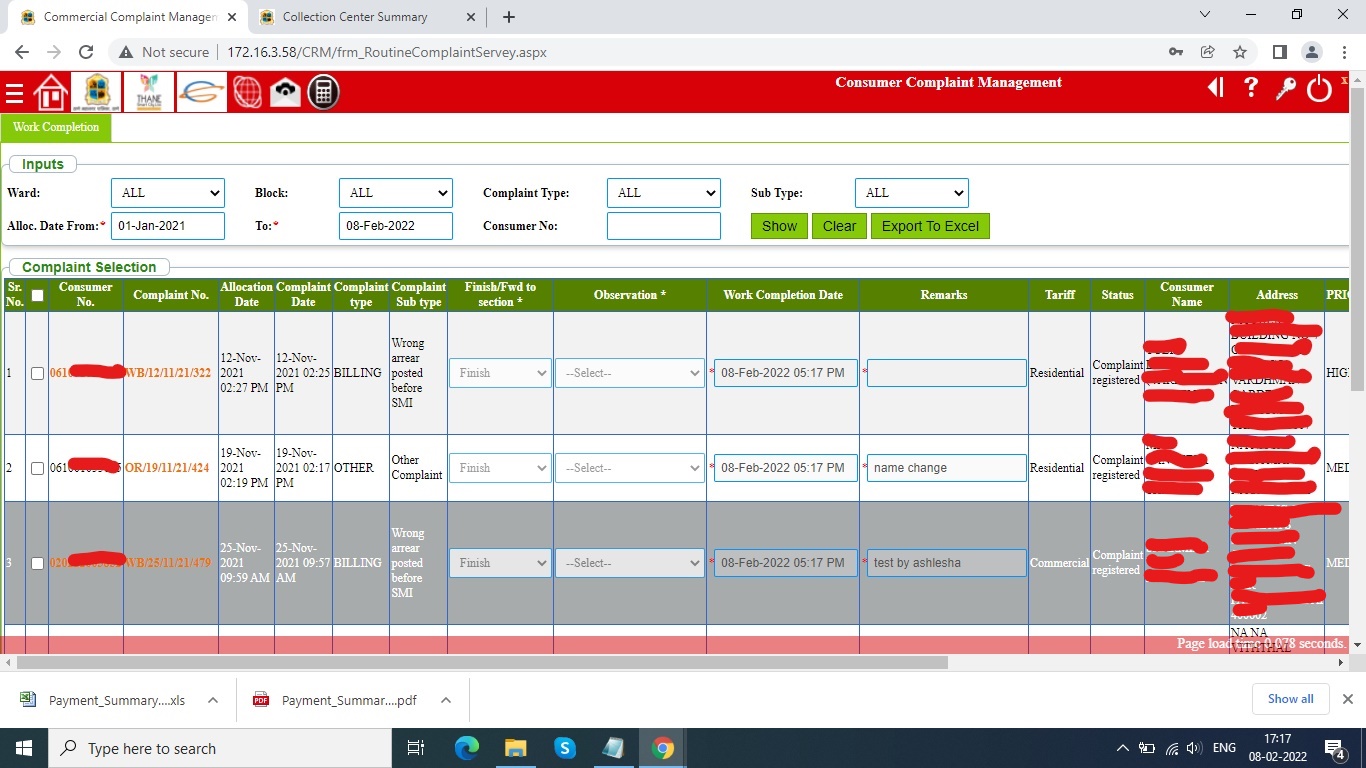Image resolution: width=1366 pixels, height=768 pixels.
Task: Open Finish dropdown in row 2
Action: pos(500,468)
